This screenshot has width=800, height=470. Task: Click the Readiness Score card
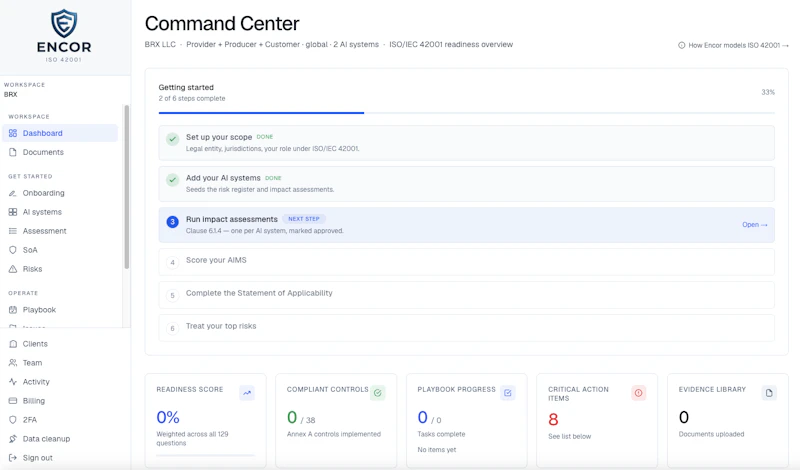pos(206,420)
